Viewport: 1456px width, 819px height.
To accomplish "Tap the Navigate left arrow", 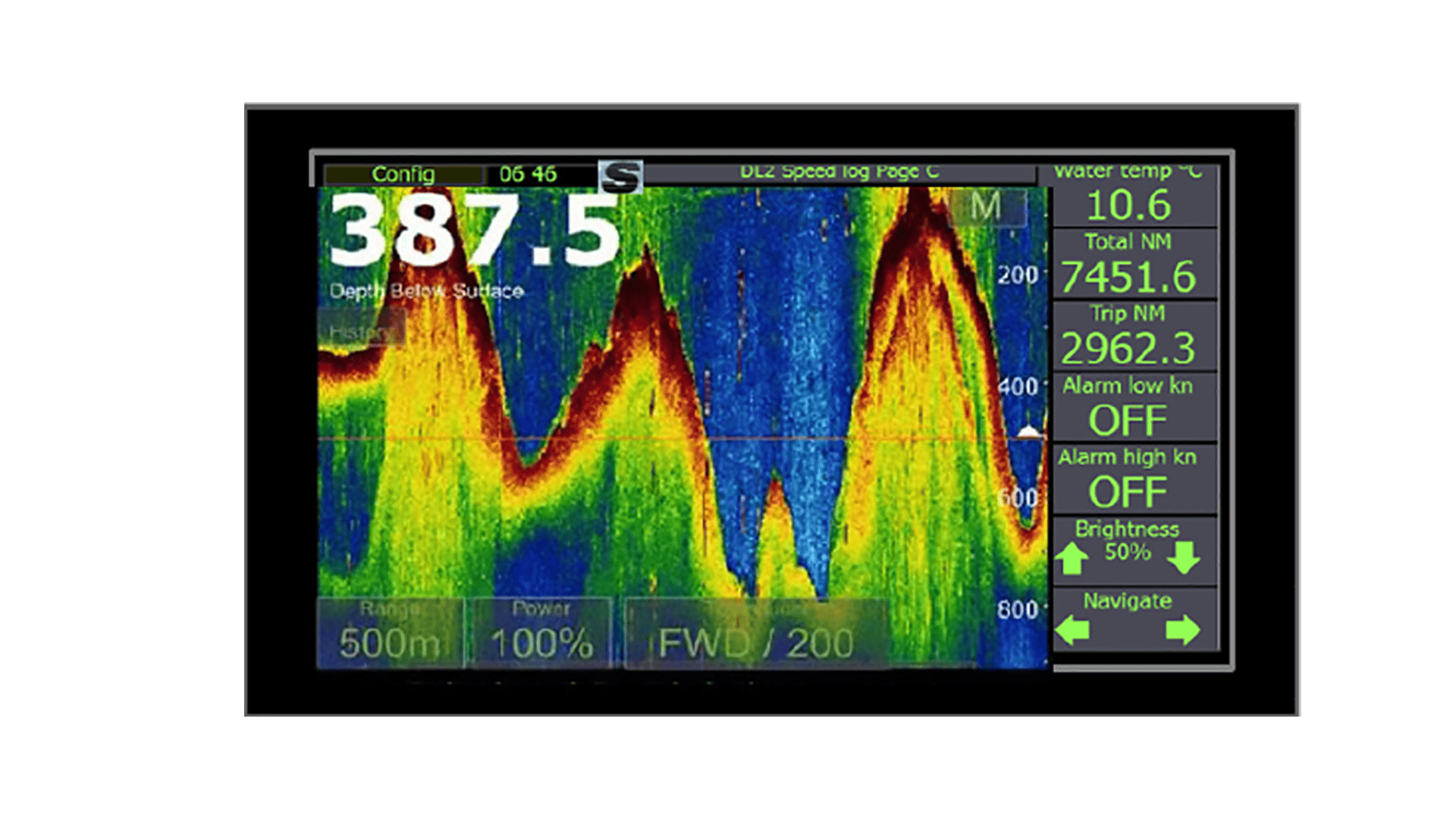I will (x=1072, y=630).
